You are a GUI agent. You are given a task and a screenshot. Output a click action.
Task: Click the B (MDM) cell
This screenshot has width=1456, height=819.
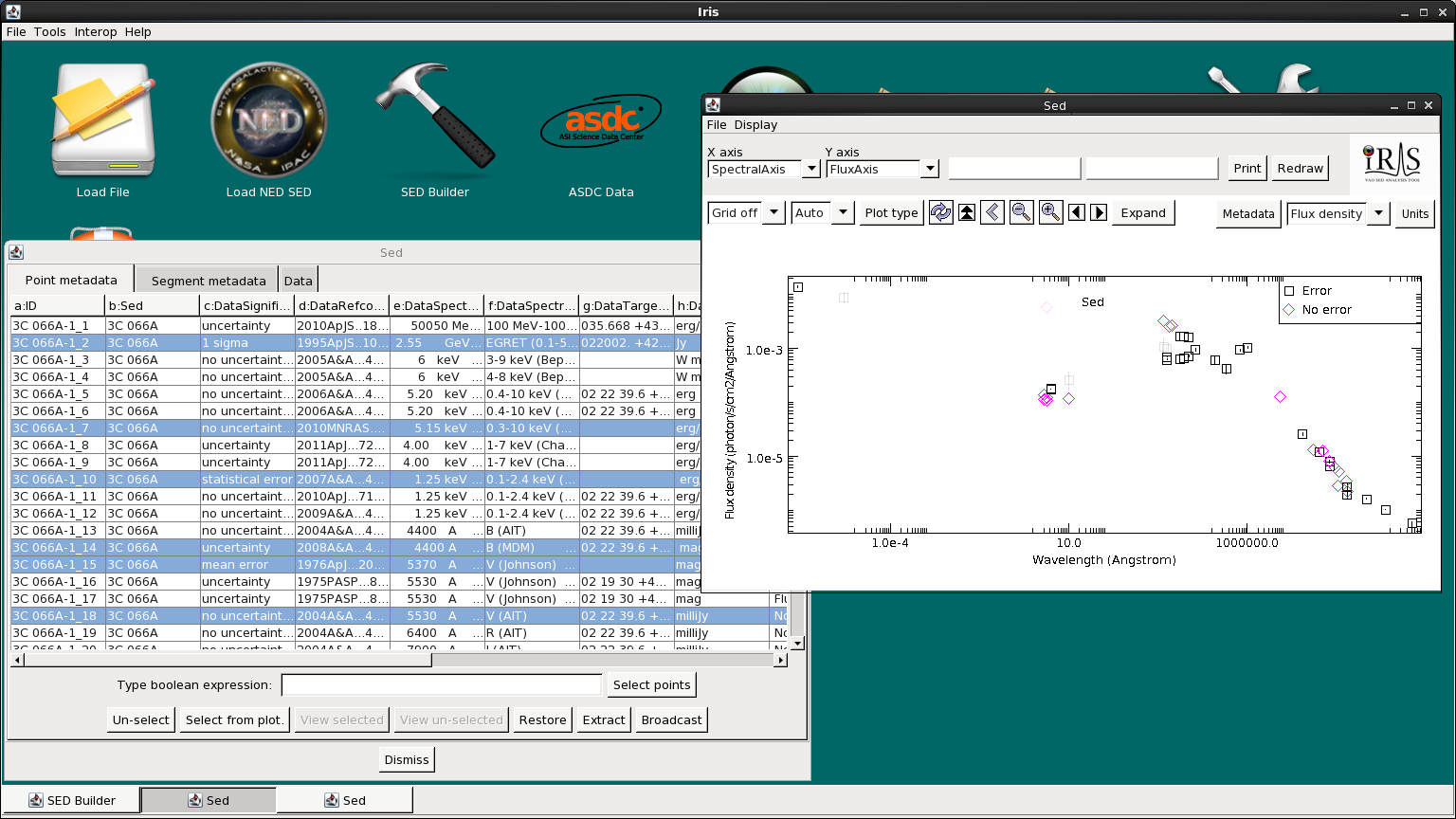(x=532, y=547)
